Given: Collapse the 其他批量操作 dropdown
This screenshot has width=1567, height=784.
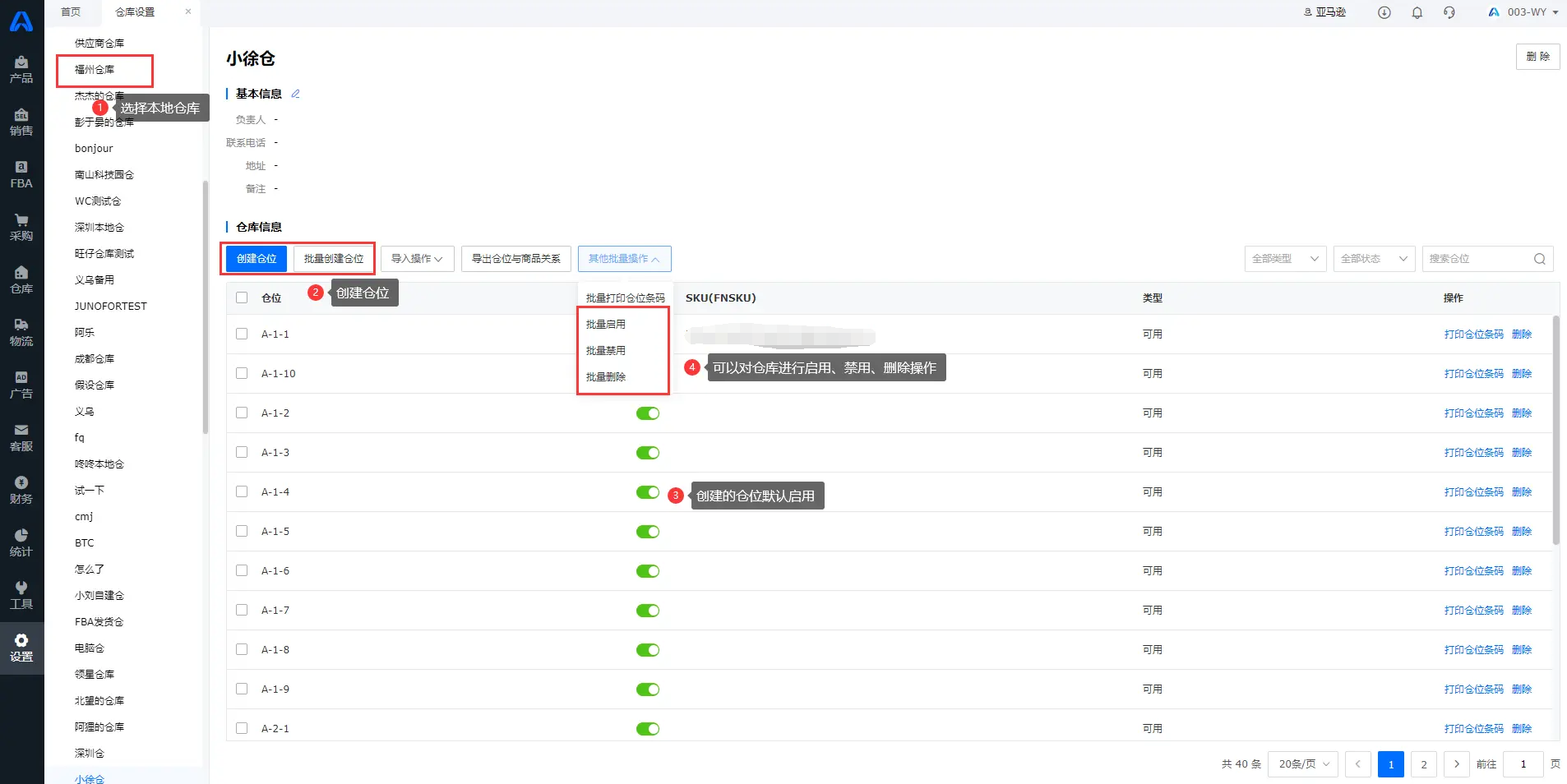Looking at the screenshot, I should click(x=625, y=259).
